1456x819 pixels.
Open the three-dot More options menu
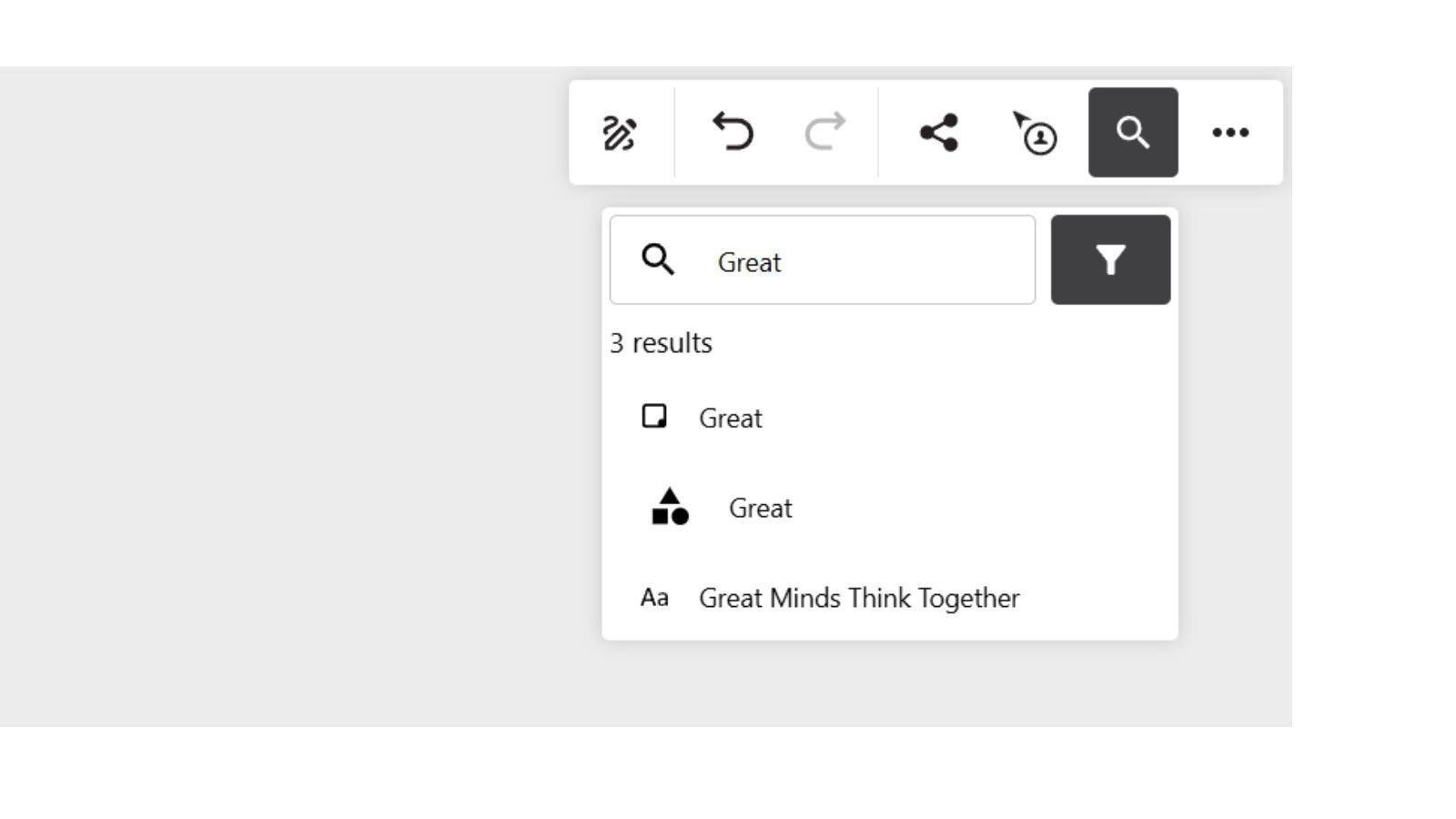pos(1230,133)
